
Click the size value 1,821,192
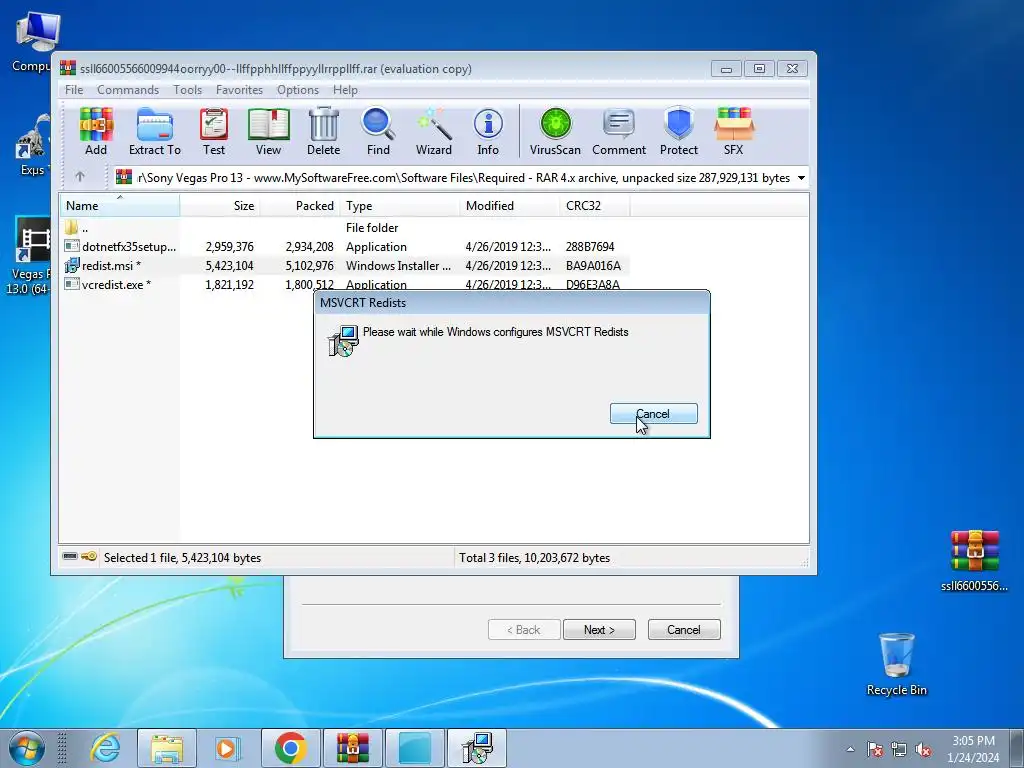click(x=229, y=284)
